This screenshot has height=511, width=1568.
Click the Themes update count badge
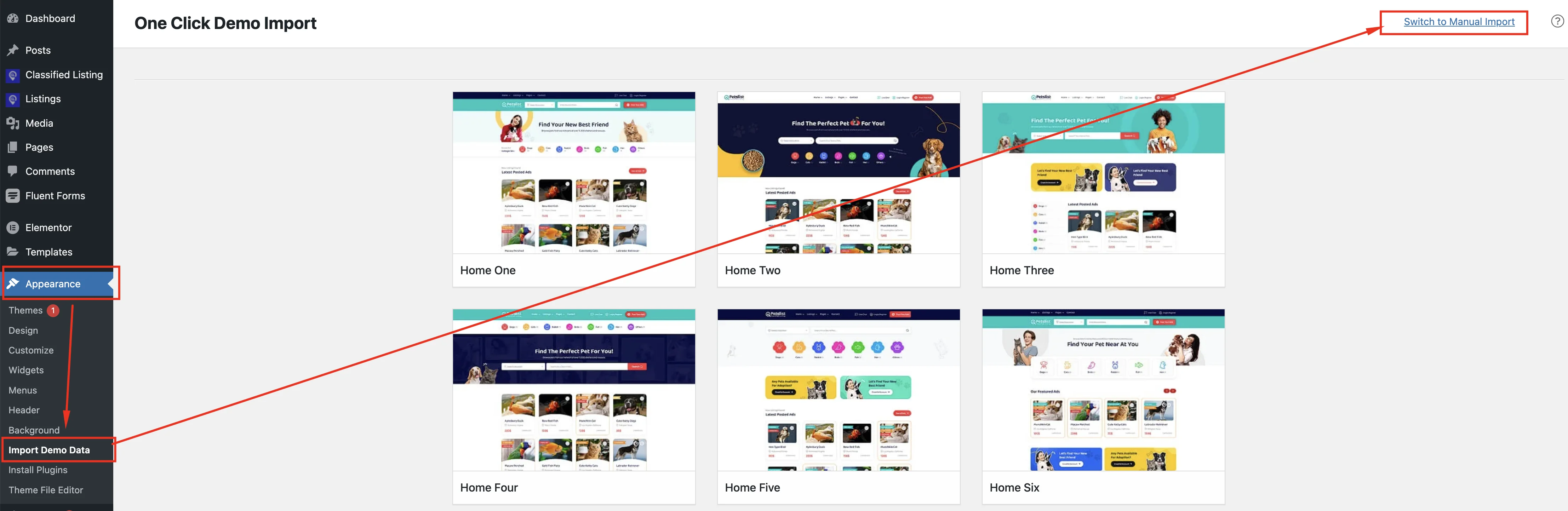tap(53, 310)
